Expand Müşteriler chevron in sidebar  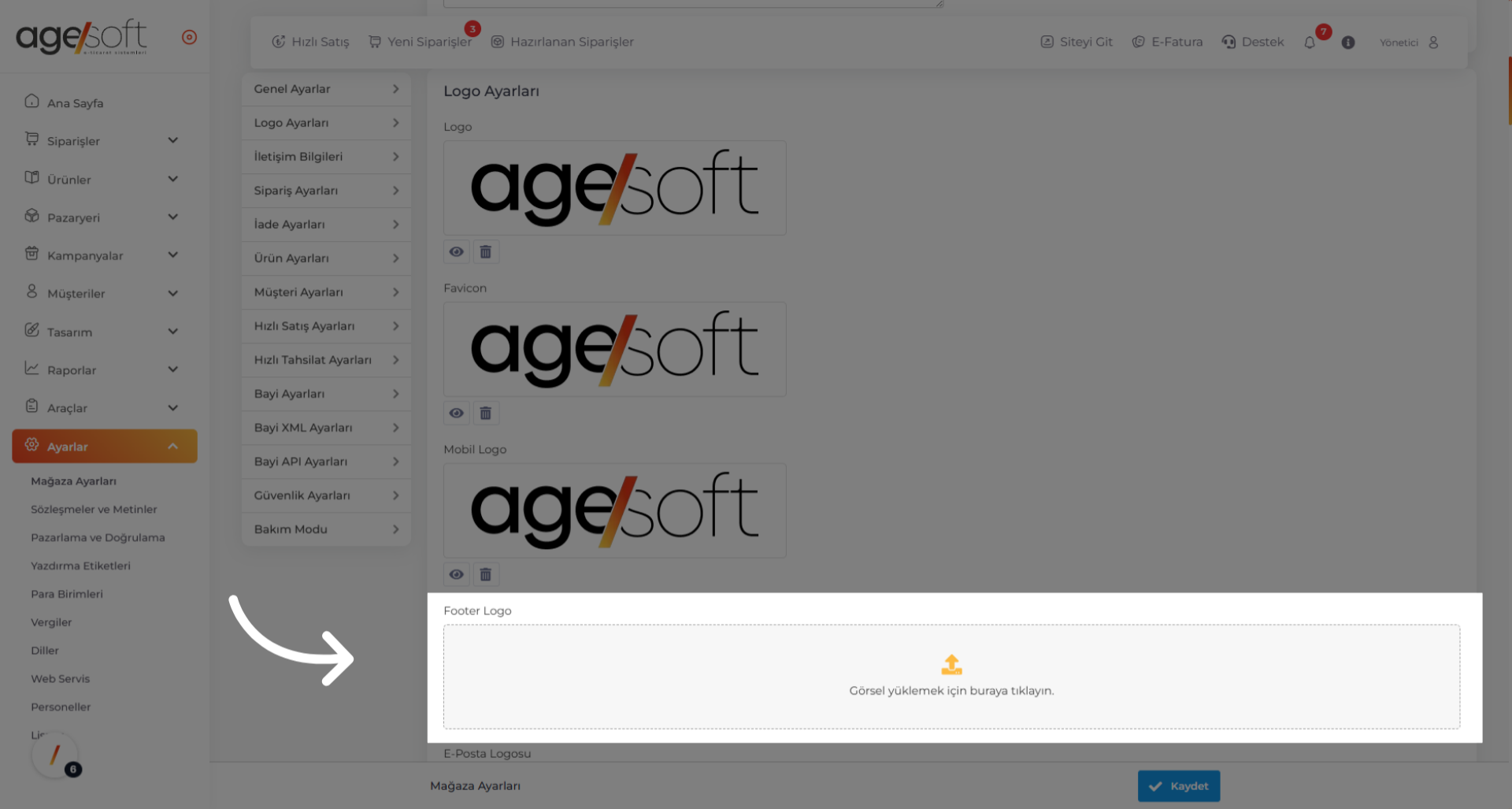click(x=173, y=293)
